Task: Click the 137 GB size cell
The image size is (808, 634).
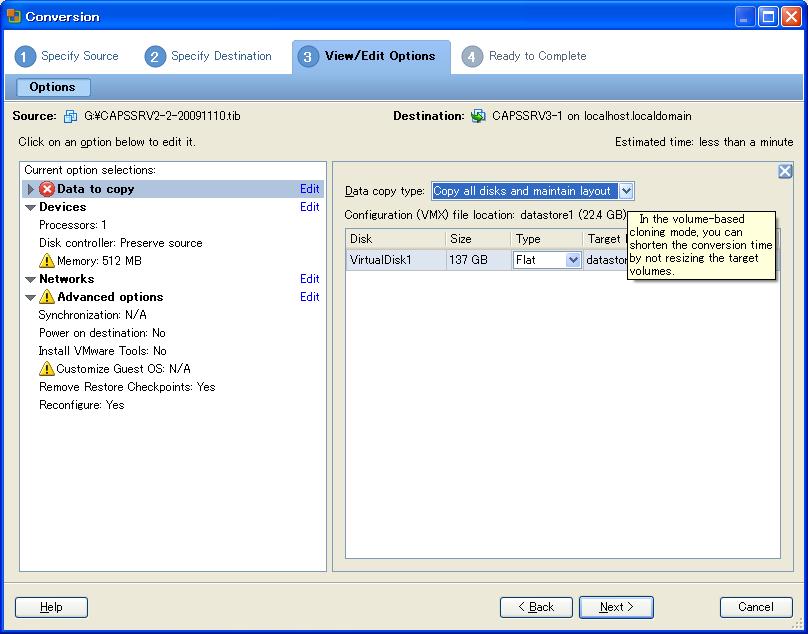Action: [x=479, y=260]
